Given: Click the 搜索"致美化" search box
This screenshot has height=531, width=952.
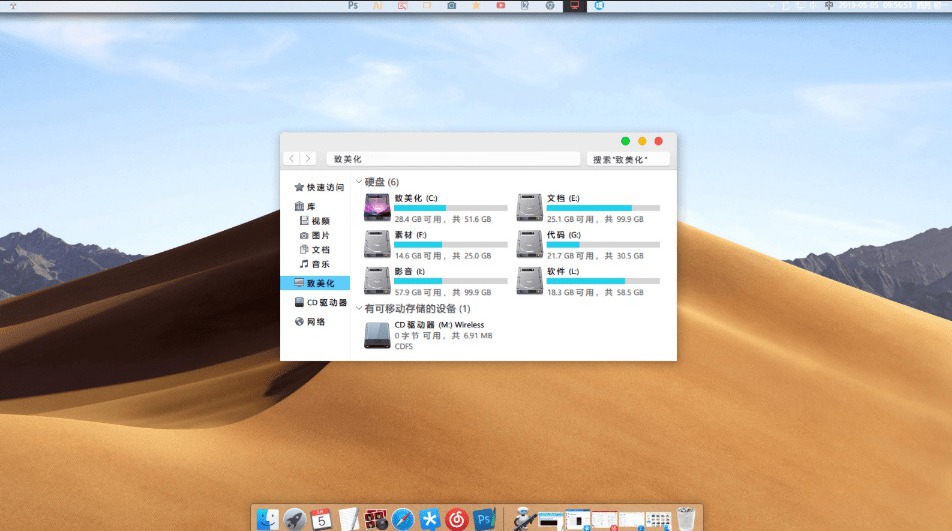Looking at the screenshot, I should tap(627, 159).
